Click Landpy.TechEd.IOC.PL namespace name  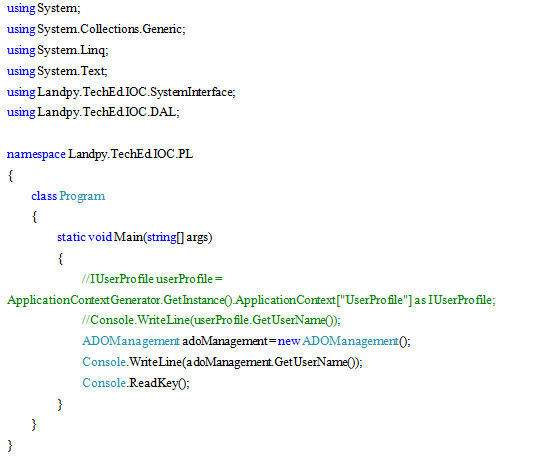pyautogui.click(x=130, y=154)
